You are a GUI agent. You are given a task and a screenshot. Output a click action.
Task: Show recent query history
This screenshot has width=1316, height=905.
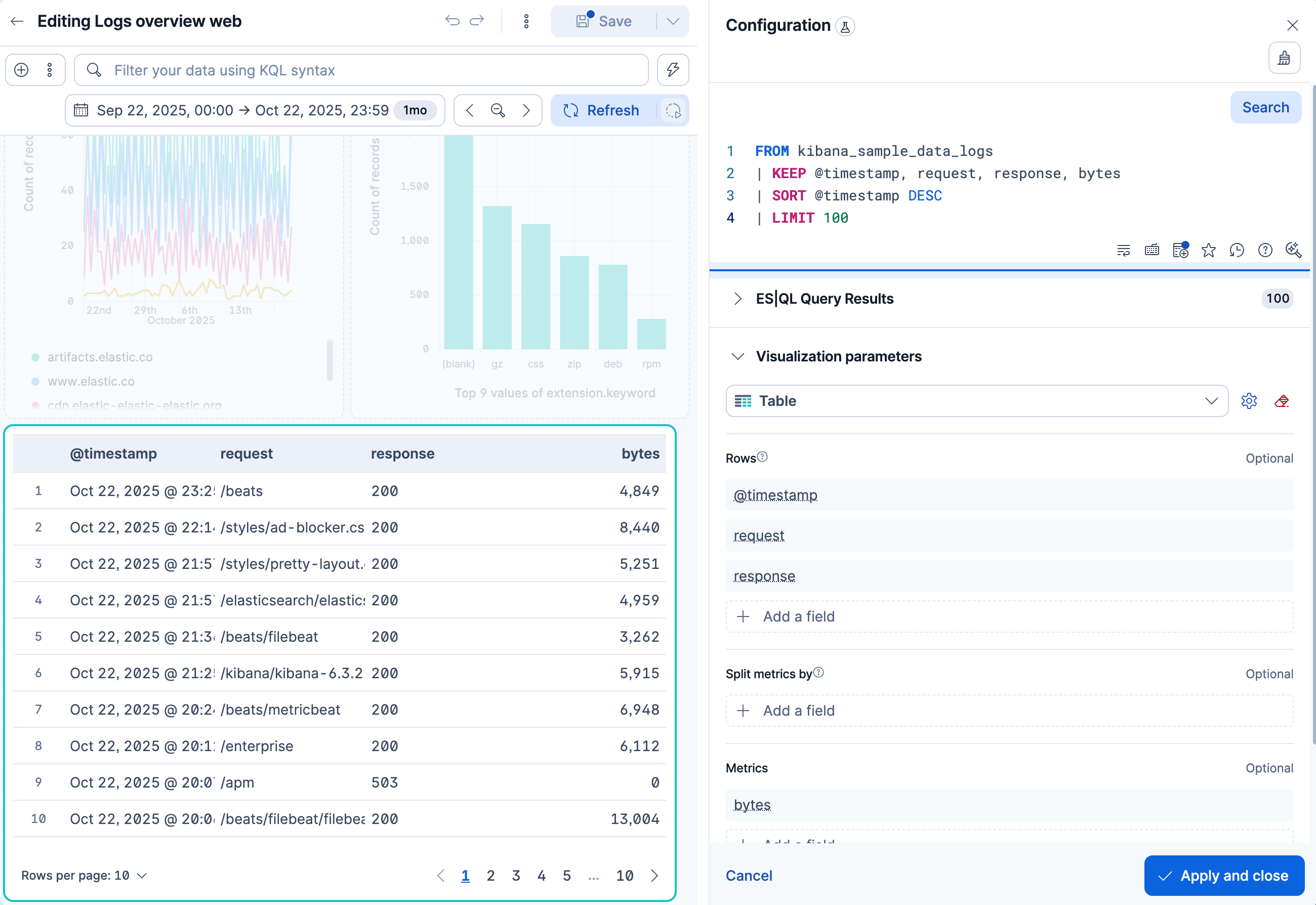pyautogui.click(x=1237, y=250)
